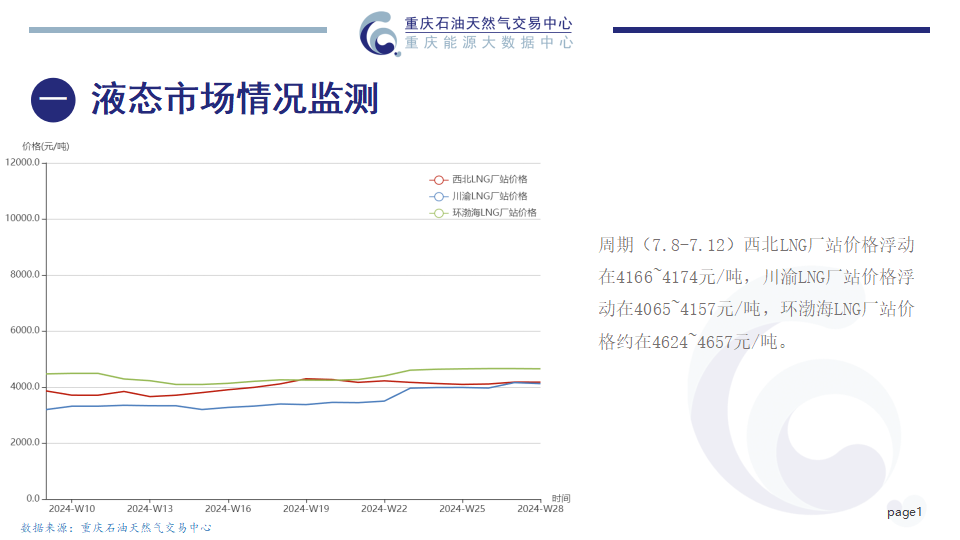Click the 0.0 y-axis value
960x540 pixels.
point(33,498)
